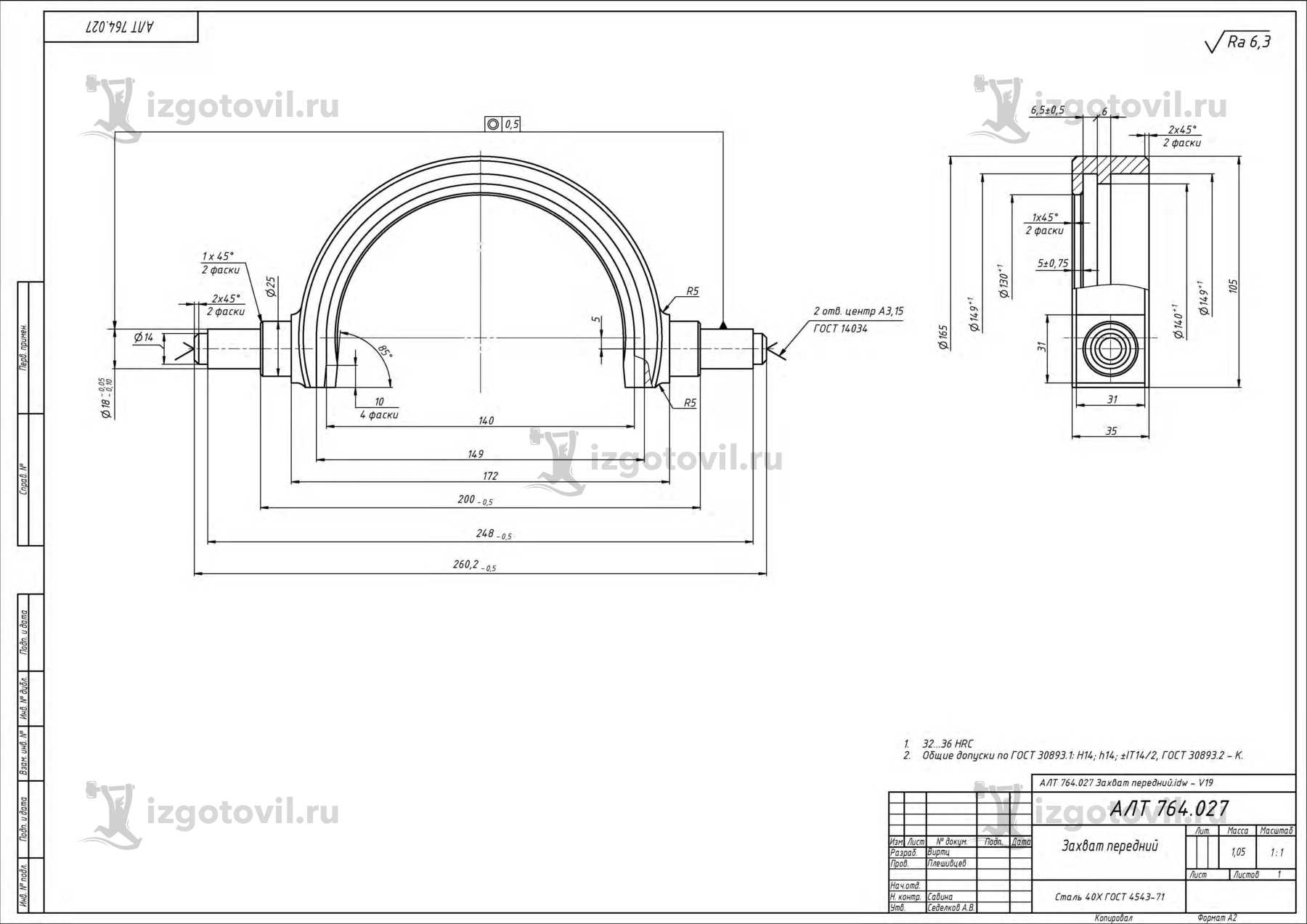Select note 2 about Общие допуски по ГОСТ 30893.1
This screenshot has height=924, width=1307.
click(1073, 755)
